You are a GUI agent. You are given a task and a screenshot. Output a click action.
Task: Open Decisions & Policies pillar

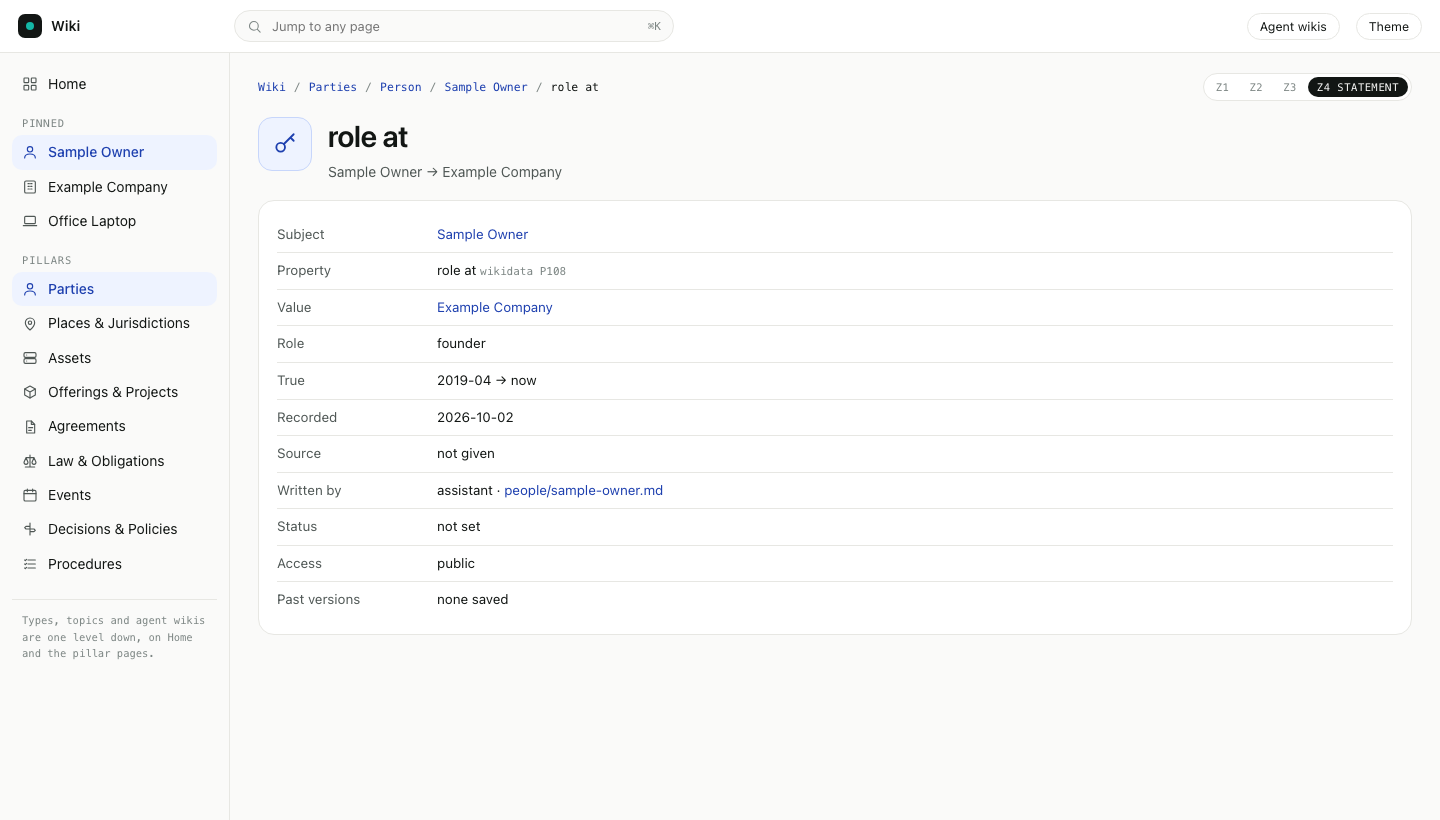tap(114, 529)
